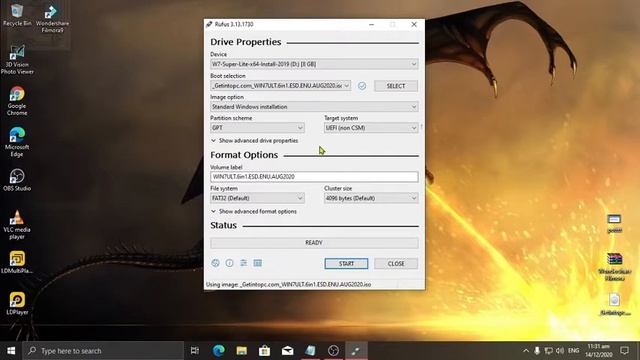Open File Explorer from taskbar
This screenshot has height=360, width=640.
point(242,351)
